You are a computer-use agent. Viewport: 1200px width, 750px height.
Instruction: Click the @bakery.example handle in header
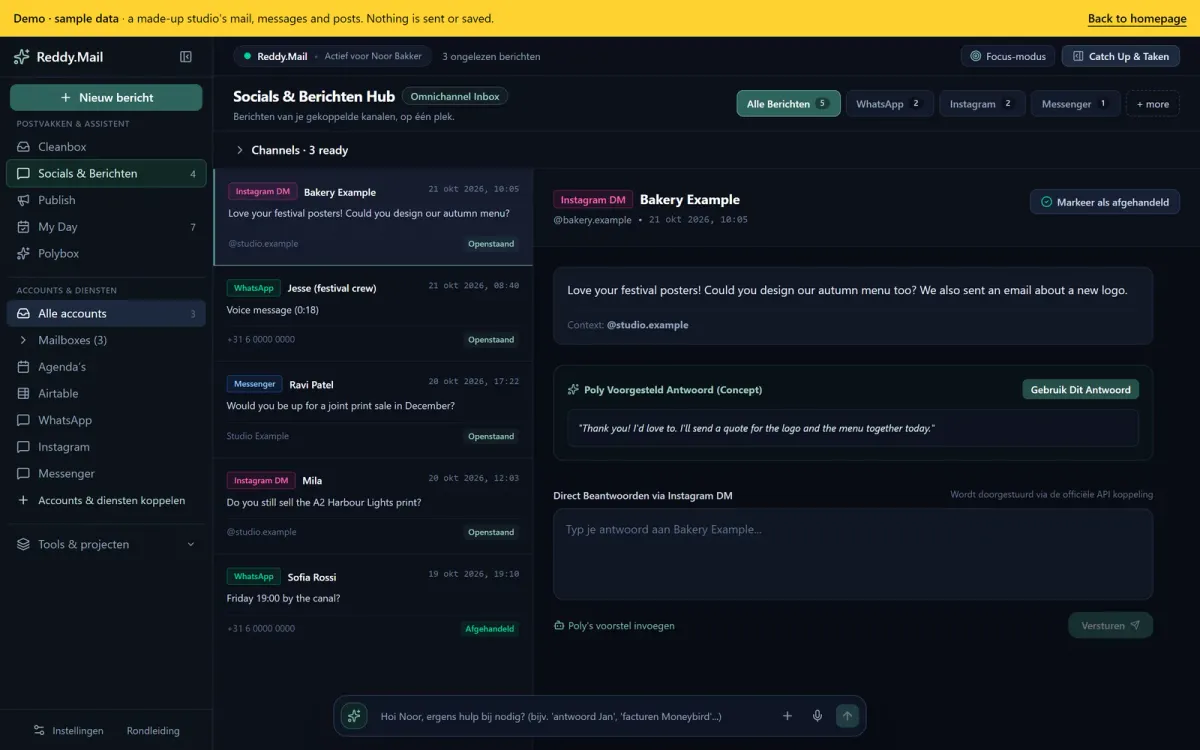592,220
